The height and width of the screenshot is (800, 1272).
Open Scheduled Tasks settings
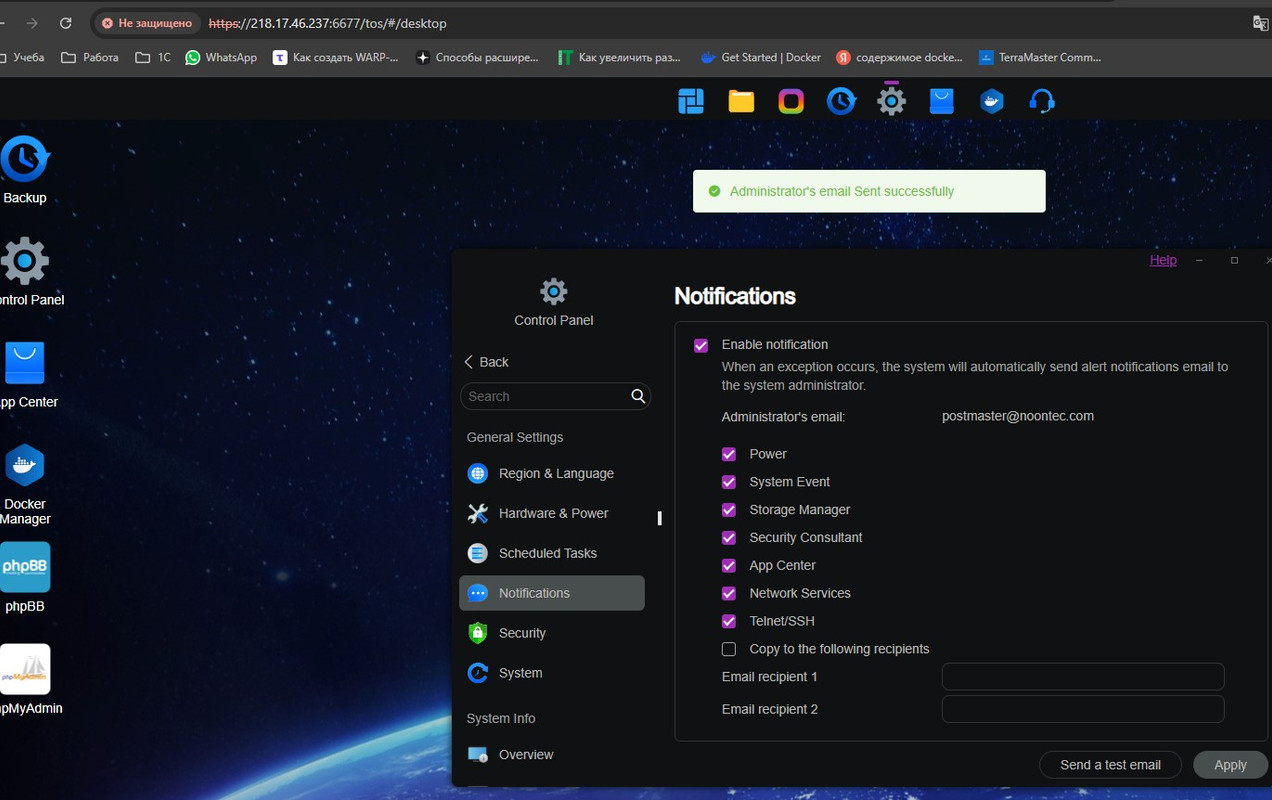point(552,553)
